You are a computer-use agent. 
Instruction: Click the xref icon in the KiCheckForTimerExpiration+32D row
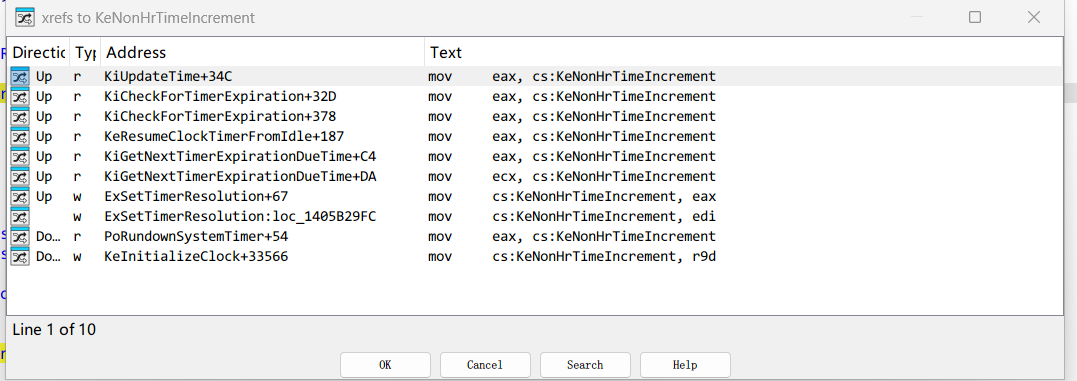20,96
